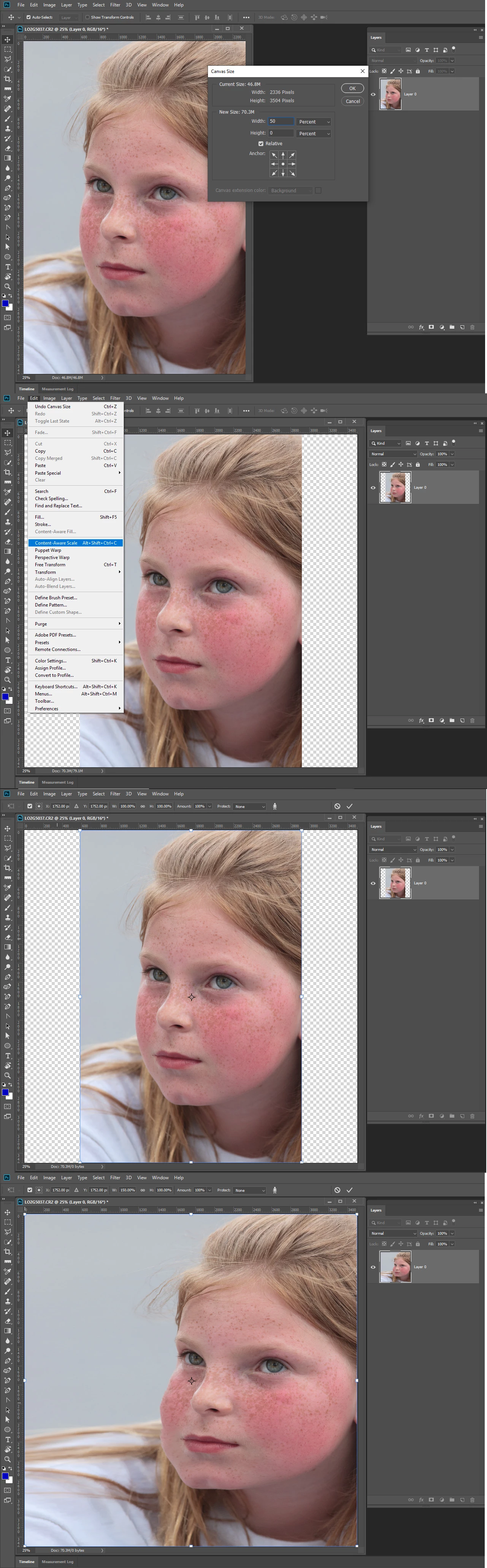Open the Kind filter dropdown in Edit menu window Layers panel

[x=386, y=443]
